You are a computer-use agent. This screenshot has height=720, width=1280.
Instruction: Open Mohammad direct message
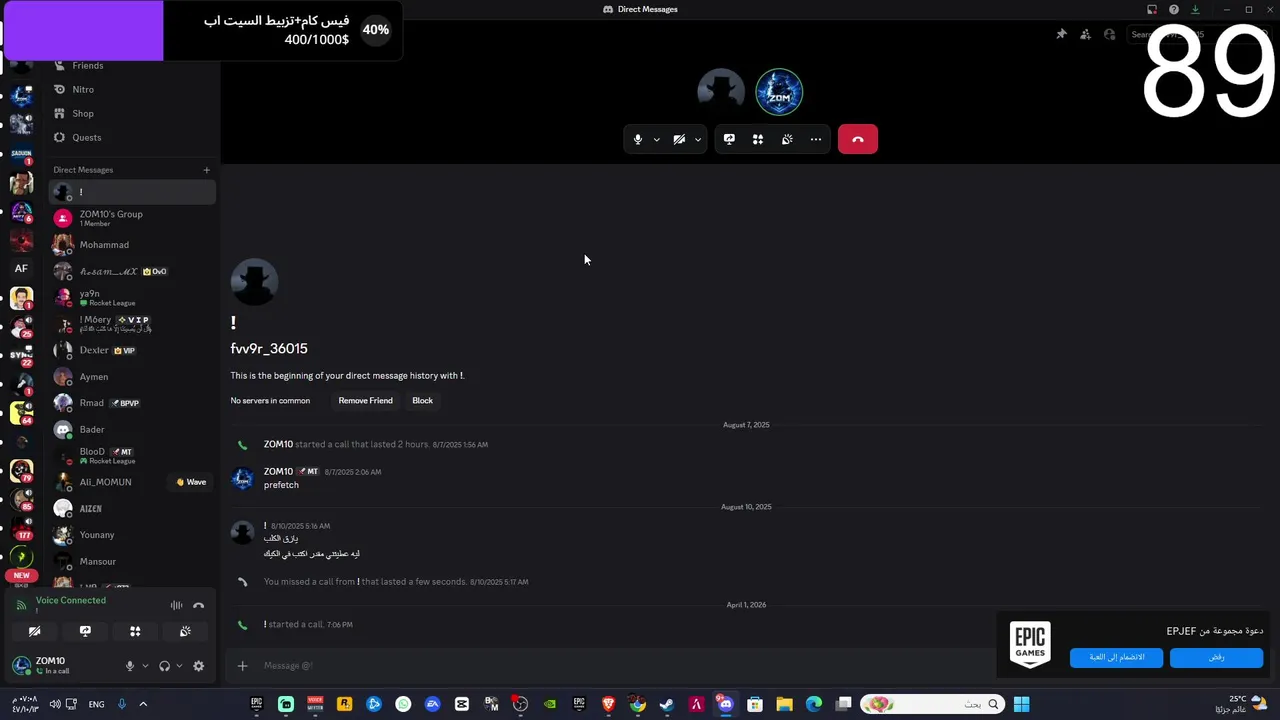click(x=132, y=245)
